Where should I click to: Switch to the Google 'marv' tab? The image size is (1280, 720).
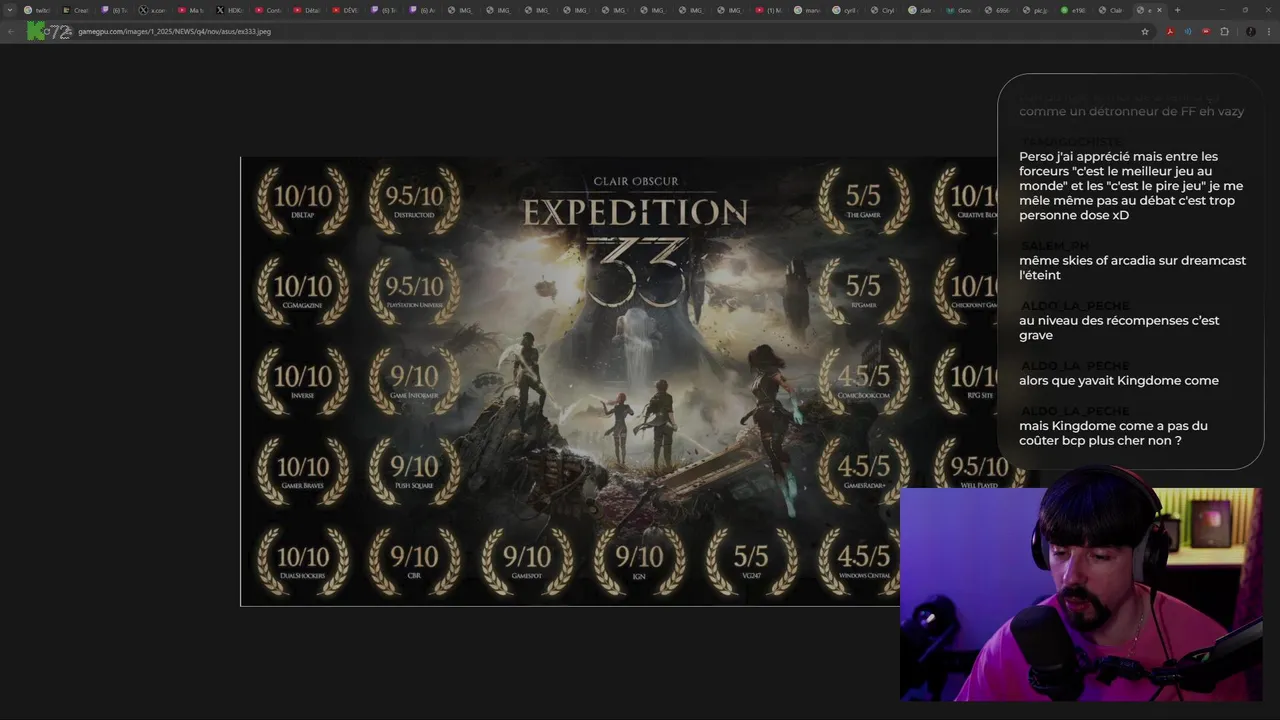807,10
